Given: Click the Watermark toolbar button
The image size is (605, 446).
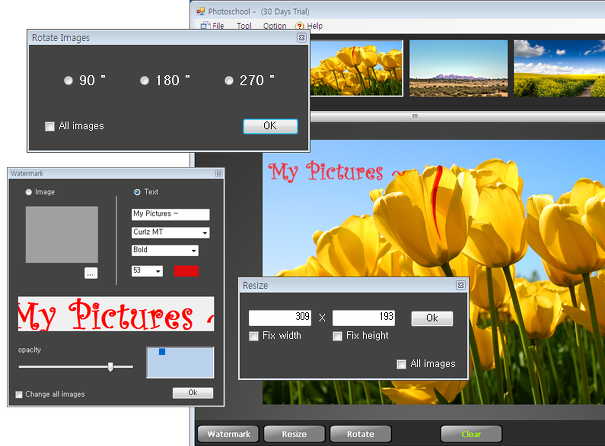Looking at the screenshot, I should point(229,434).
